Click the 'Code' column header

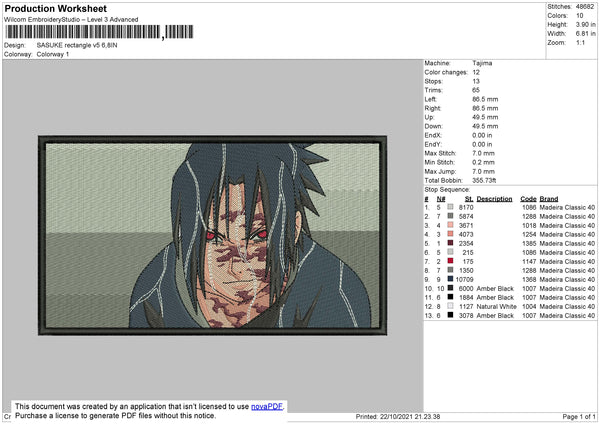coord(528,199)
